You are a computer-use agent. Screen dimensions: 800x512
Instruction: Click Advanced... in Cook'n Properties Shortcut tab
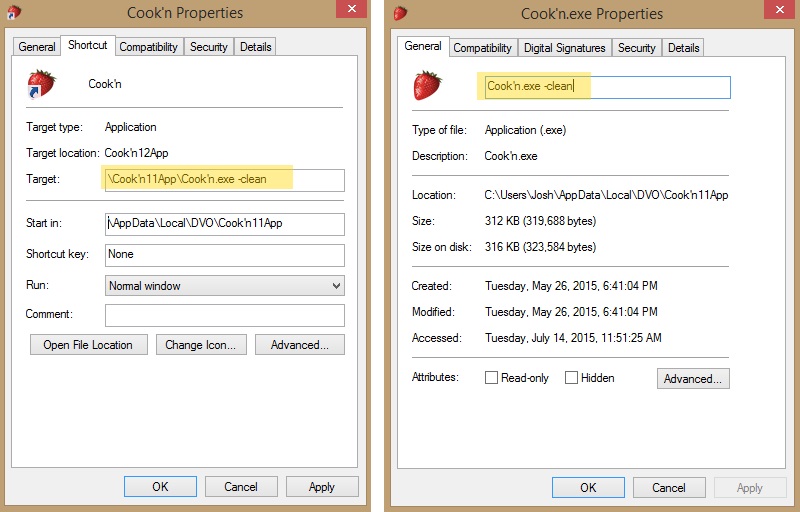point(300,345)
